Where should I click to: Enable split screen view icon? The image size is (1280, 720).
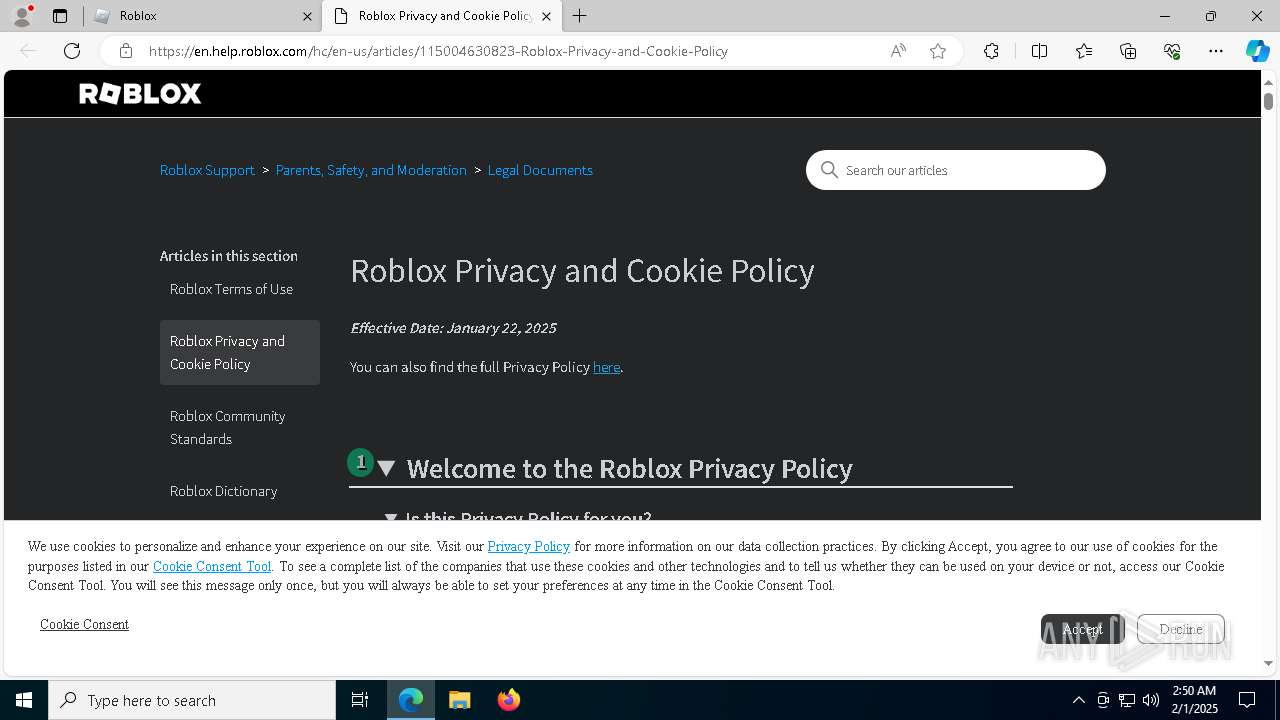pos(1039,51)
